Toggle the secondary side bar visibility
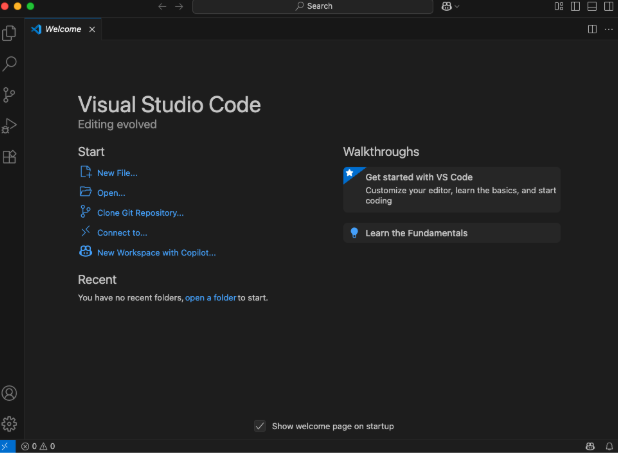 (608, 6)
